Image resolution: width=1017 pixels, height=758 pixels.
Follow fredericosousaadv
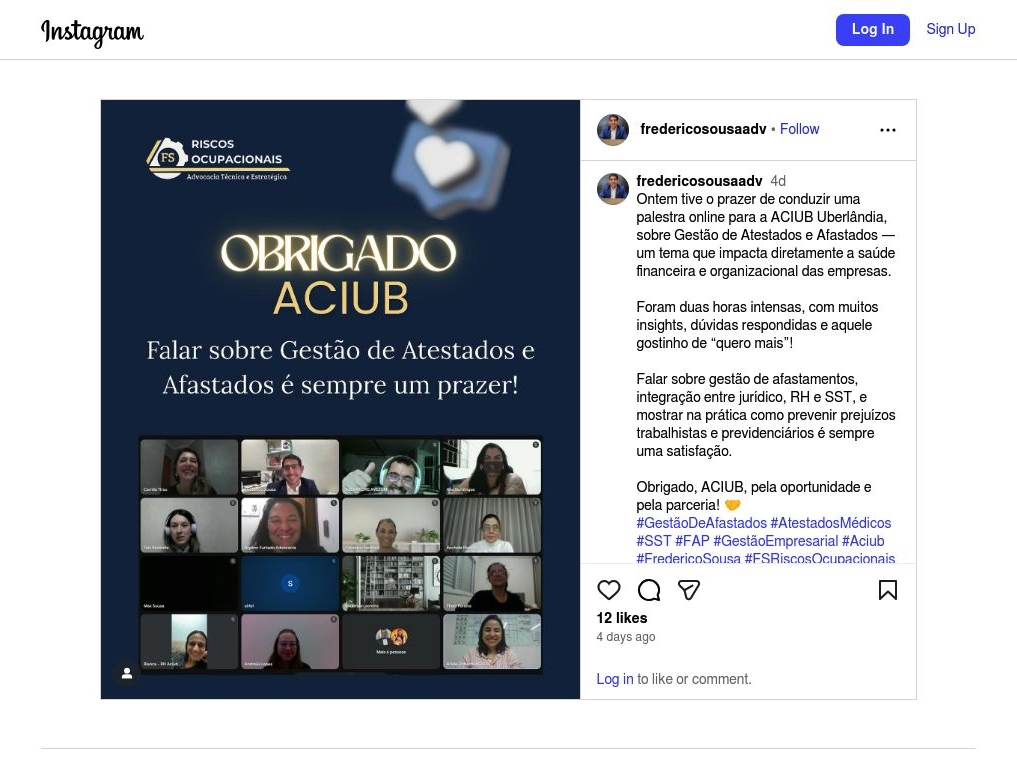[x=799, y=129]
